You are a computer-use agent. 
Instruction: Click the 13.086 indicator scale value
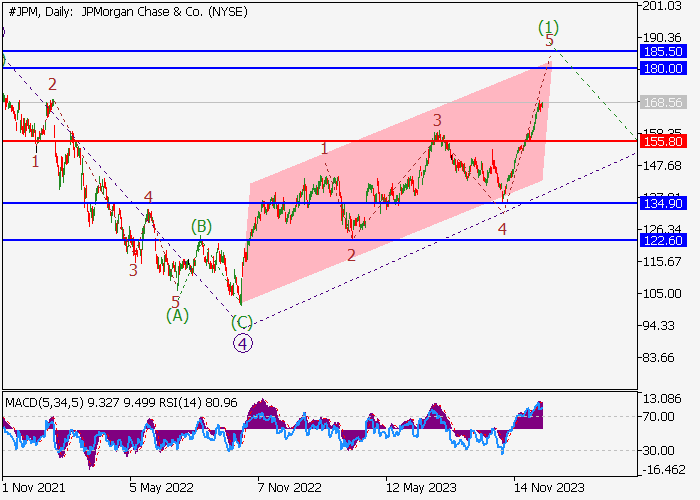[662, 398]
